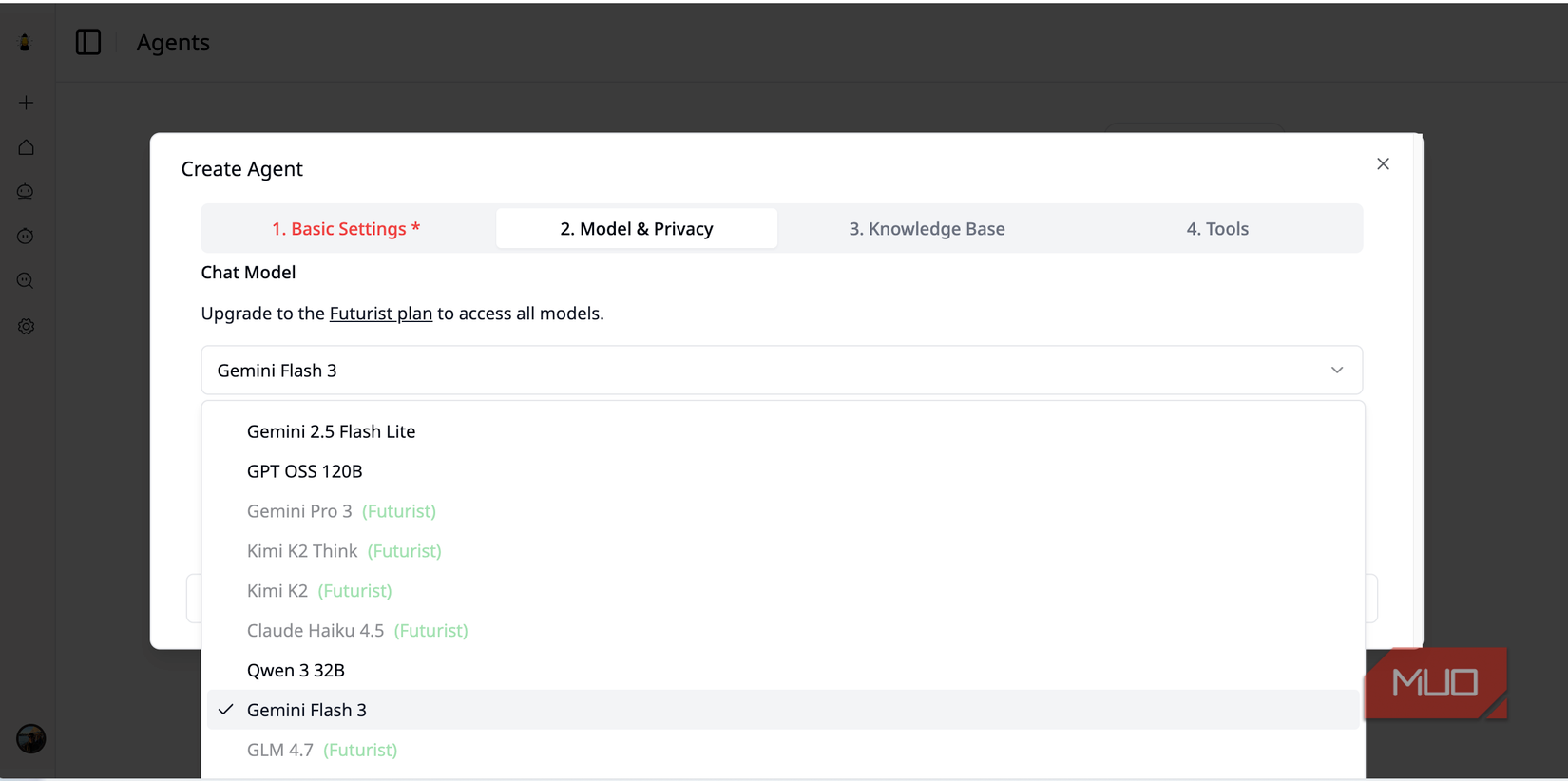1568x781 pixels.
Task: Open the chat bot face icon
Action: click(26, 192)
